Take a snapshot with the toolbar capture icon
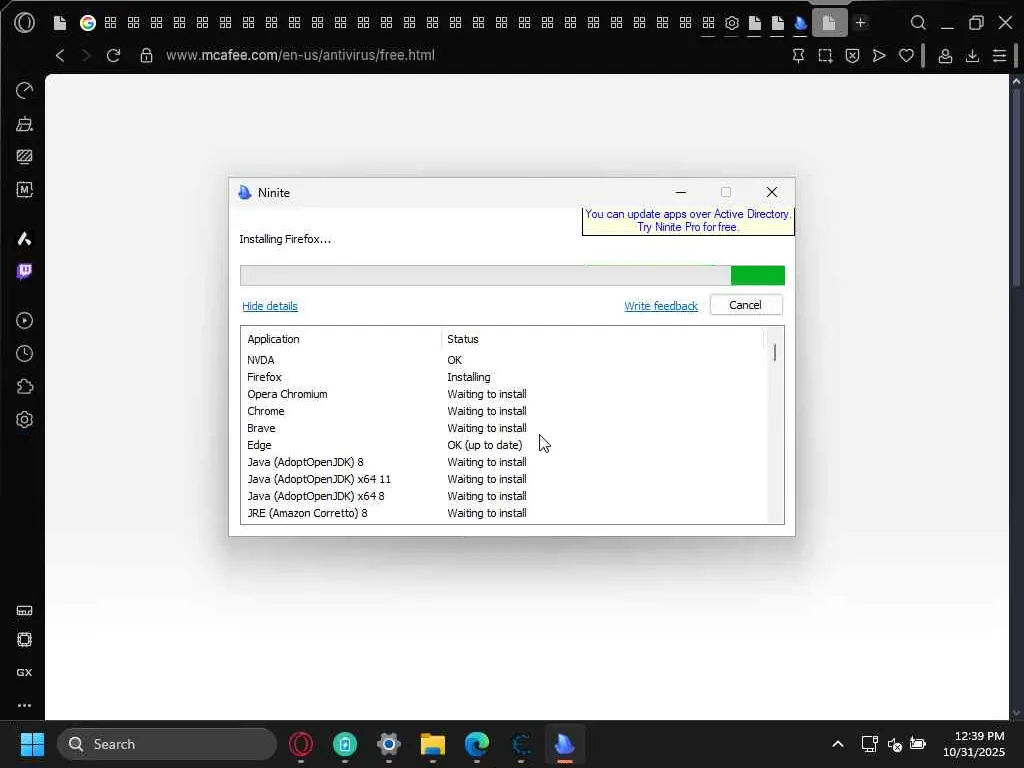Viewport: 1024px width, 768px height. click(x=825, y=56)
